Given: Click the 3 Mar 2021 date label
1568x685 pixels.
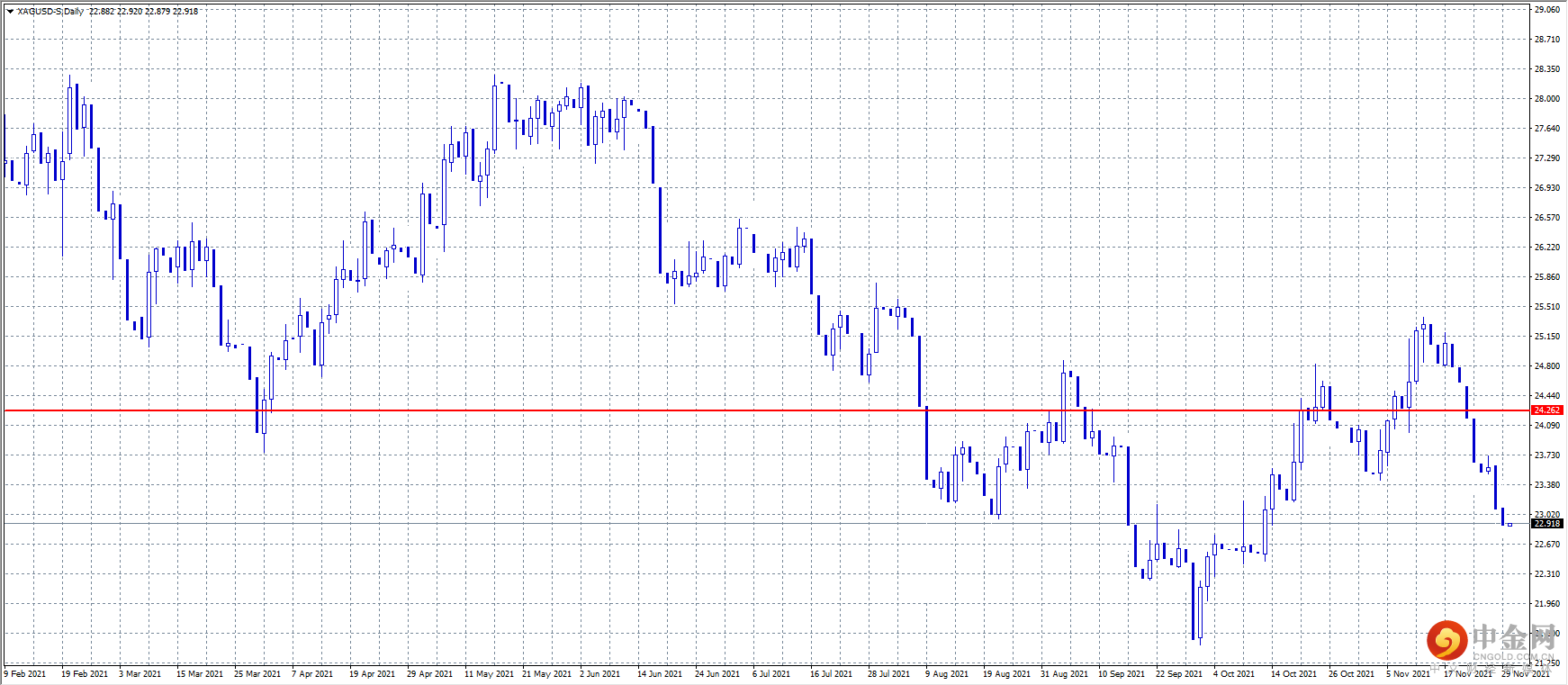Looking at the screenshot, I should coord(140,674).
